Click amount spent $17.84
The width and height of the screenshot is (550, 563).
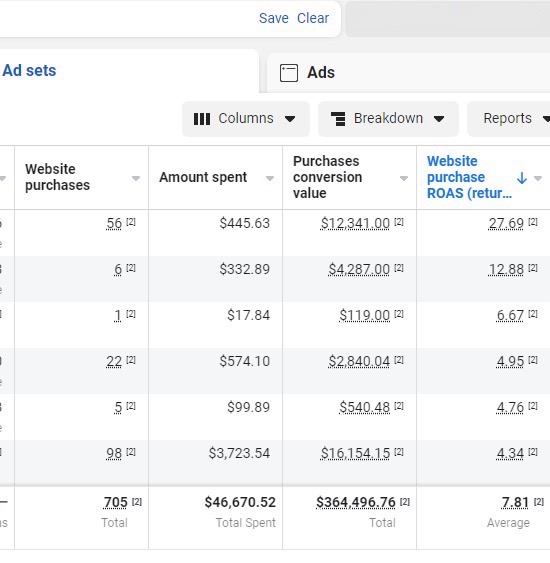[248, 315]
